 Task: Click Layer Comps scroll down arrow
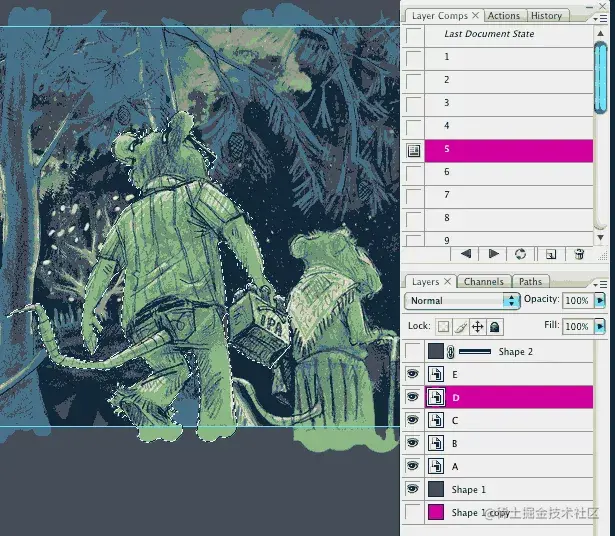click(x=600, y=238)
